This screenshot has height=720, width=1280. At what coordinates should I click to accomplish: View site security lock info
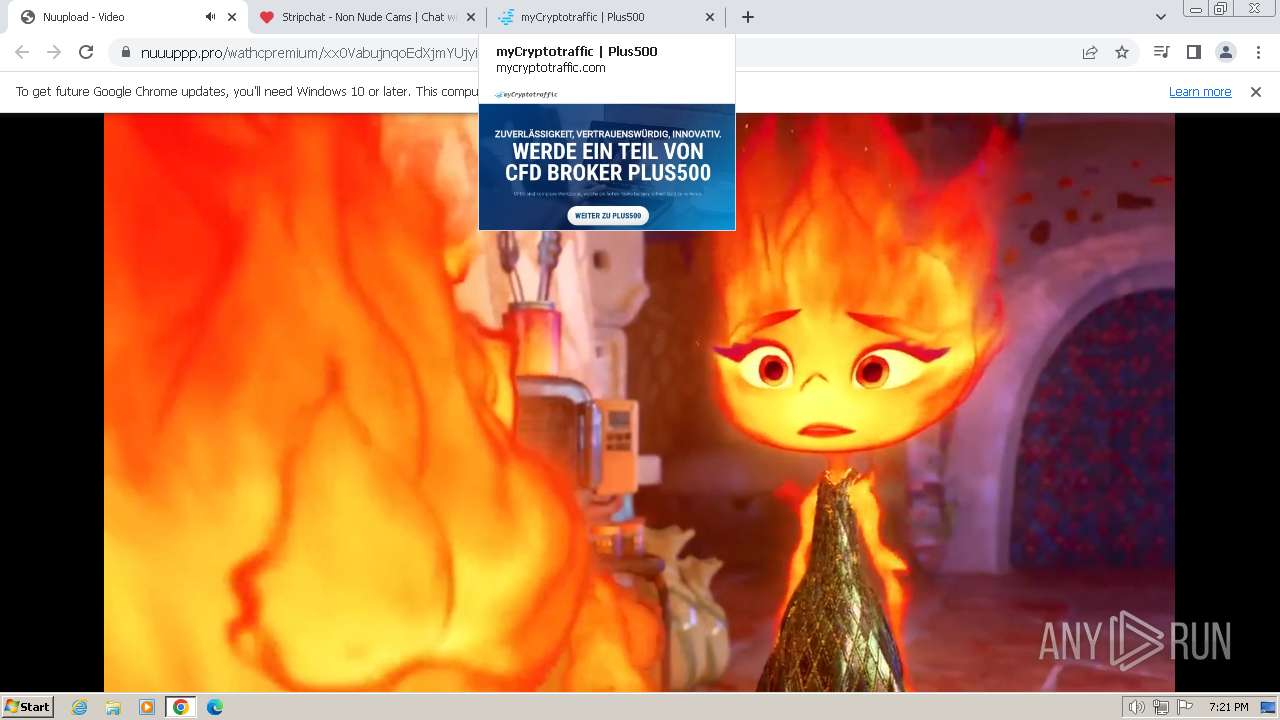(125, 52)
